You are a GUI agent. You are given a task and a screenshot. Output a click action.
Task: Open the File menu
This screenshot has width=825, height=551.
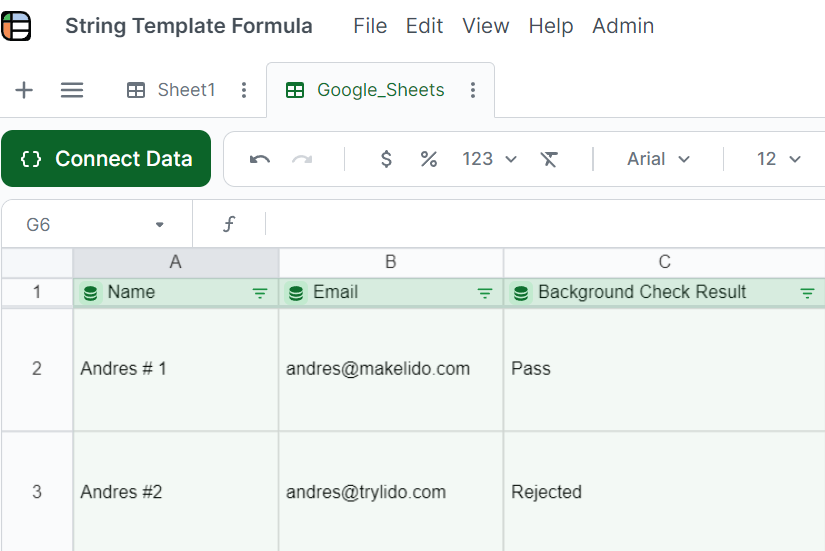tap(370, 26)
